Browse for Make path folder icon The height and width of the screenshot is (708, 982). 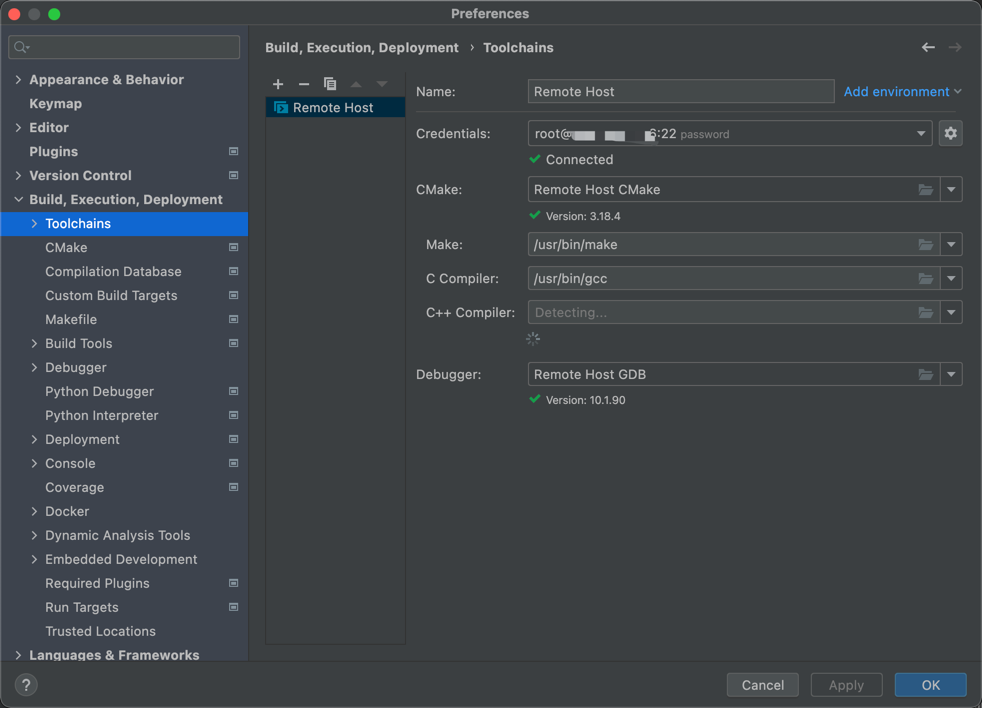(926, 245)
